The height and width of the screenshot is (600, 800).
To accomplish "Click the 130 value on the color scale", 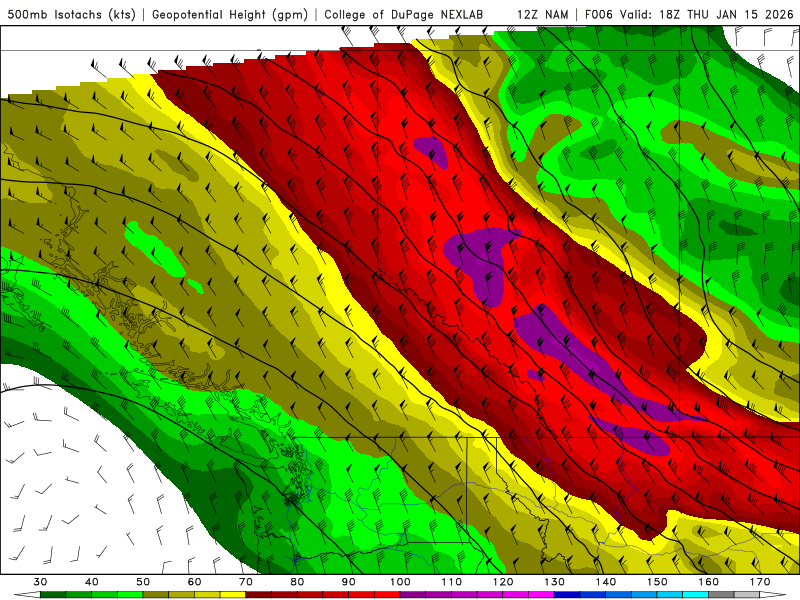I will (554, 582).
